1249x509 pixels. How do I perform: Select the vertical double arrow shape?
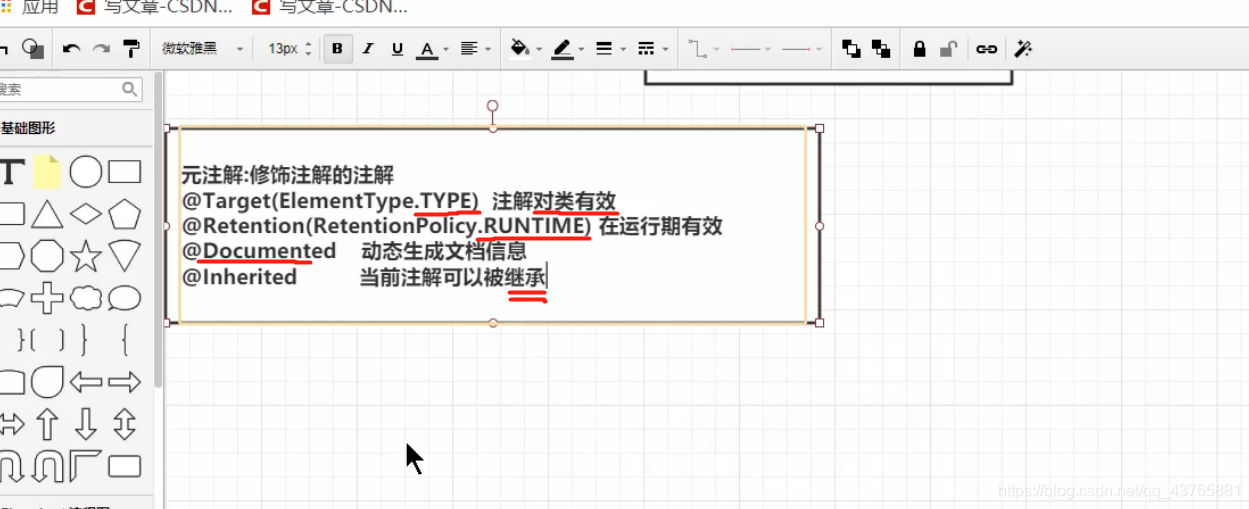124,423
